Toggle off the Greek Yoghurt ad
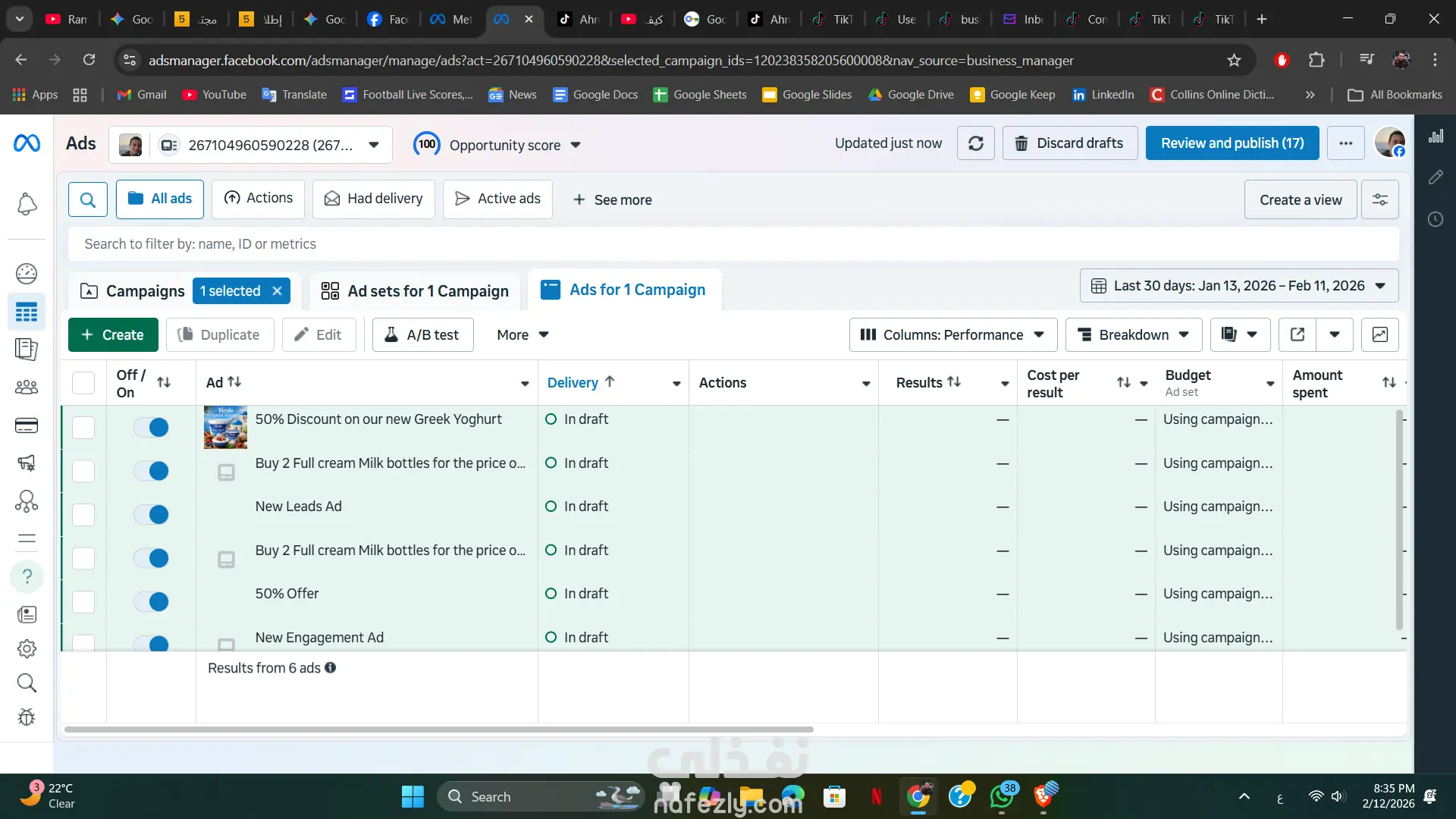Screen dimensions: 1456x819 151,427
